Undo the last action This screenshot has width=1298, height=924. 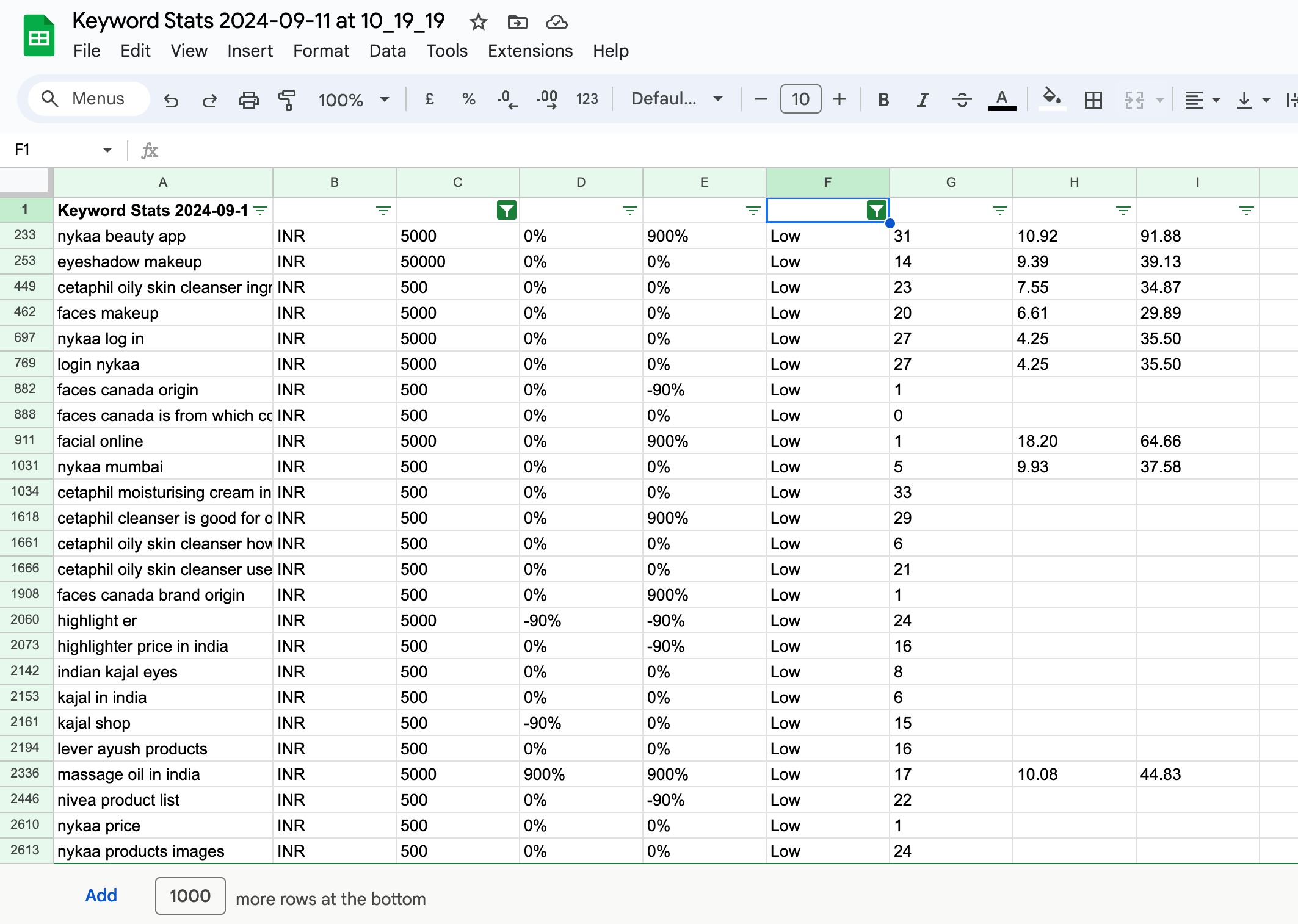point(171,99)
